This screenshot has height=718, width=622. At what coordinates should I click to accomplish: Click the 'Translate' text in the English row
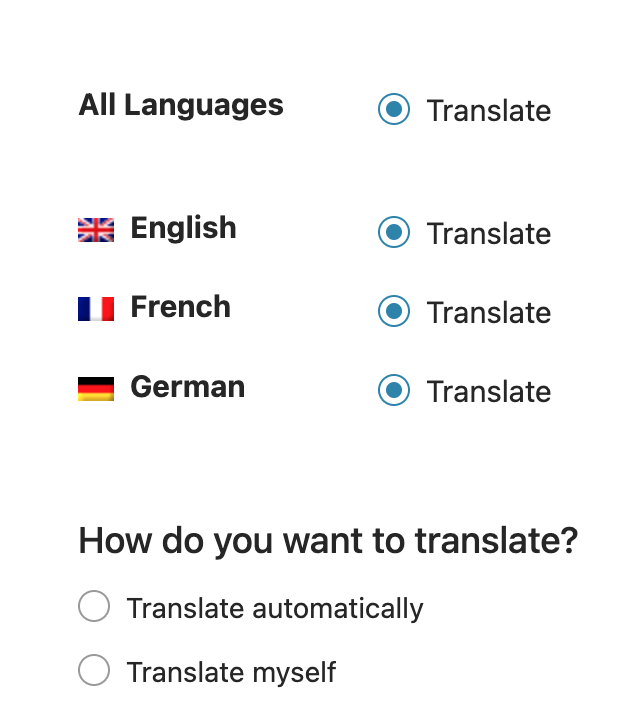coord(488,234)
